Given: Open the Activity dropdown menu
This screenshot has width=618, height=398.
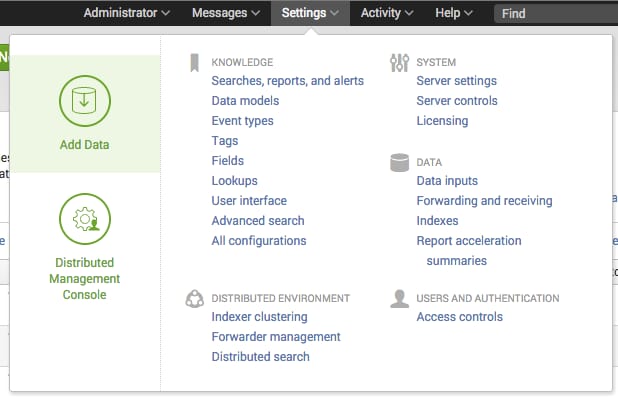Looking at the screenshot, I should (387, 13).
